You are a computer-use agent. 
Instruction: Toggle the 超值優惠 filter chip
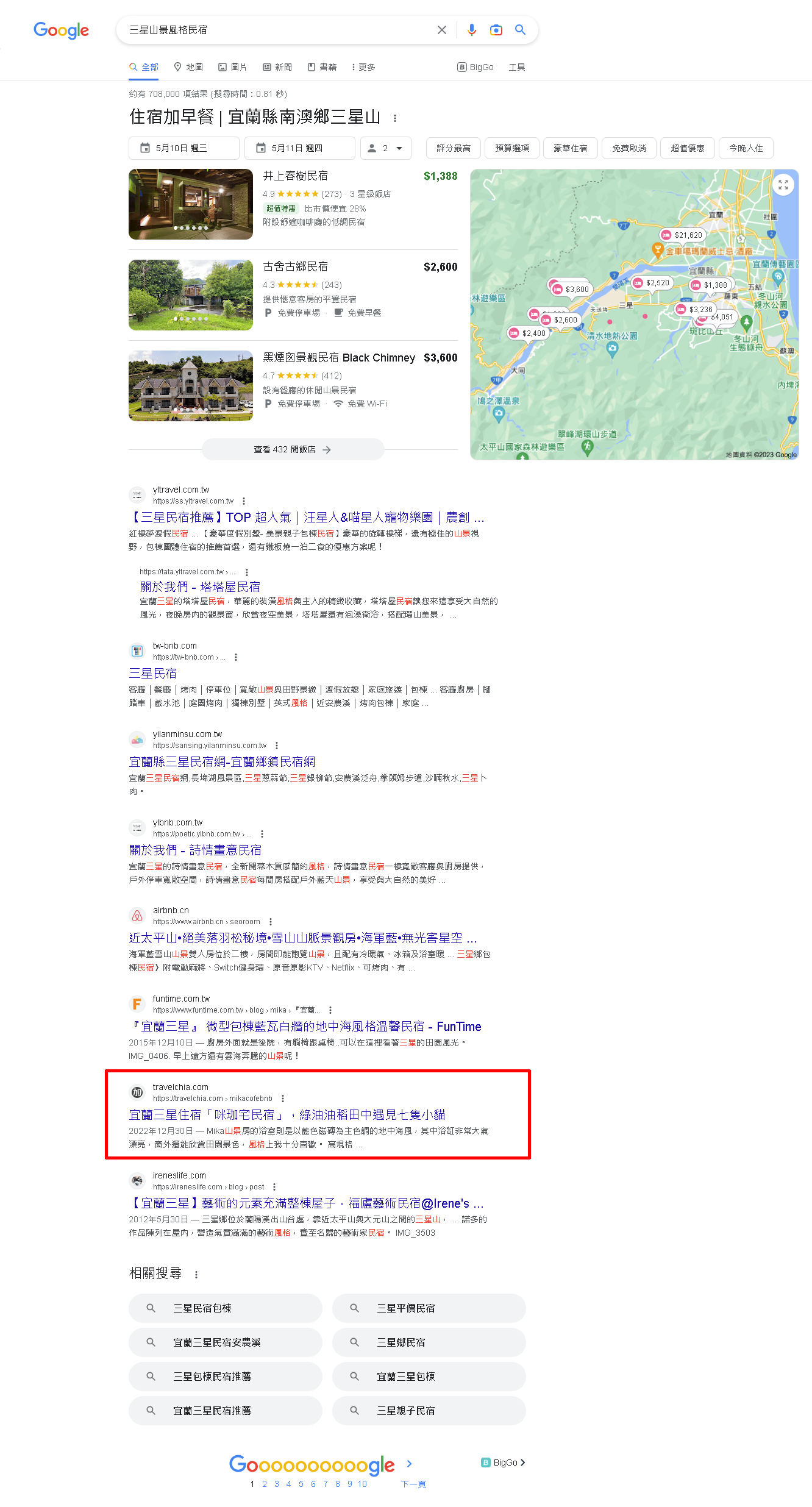tap(688, 148)
